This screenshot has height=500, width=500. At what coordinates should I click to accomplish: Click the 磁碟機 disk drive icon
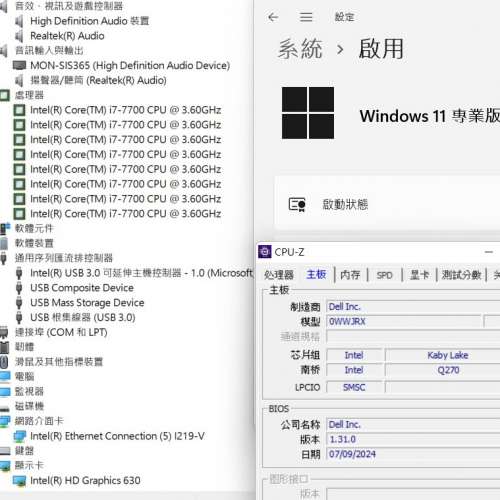point(4,407)
